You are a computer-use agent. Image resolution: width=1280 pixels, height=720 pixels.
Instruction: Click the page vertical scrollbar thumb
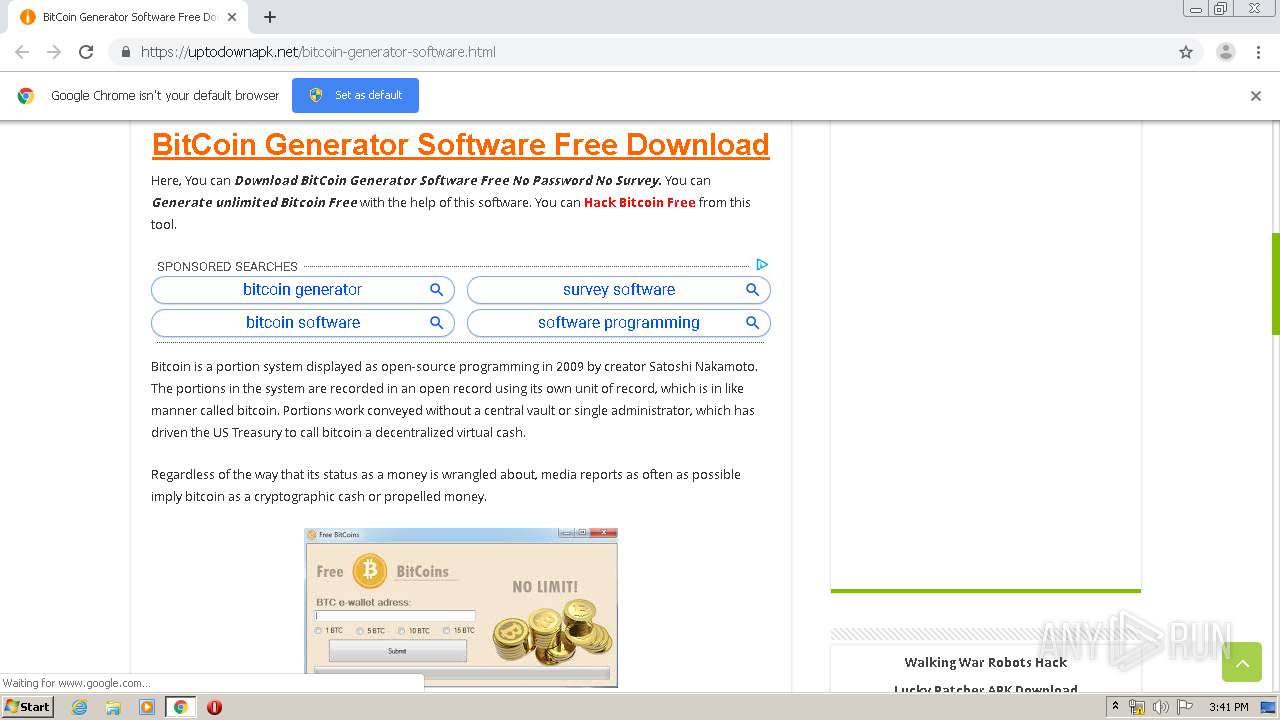coord(1275,284)
